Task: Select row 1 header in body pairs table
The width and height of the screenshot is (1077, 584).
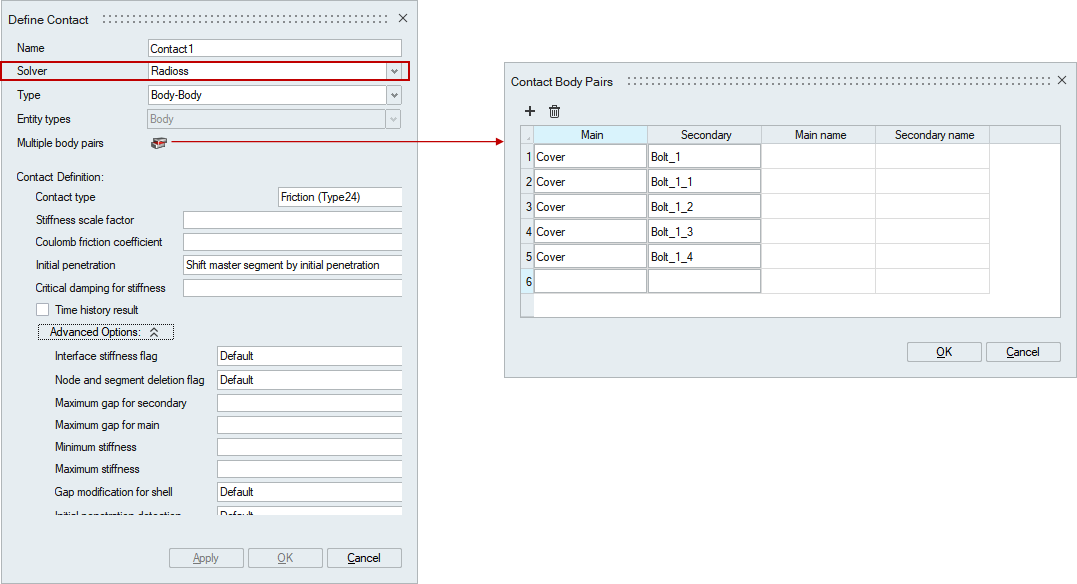Action: click(527, 157)
